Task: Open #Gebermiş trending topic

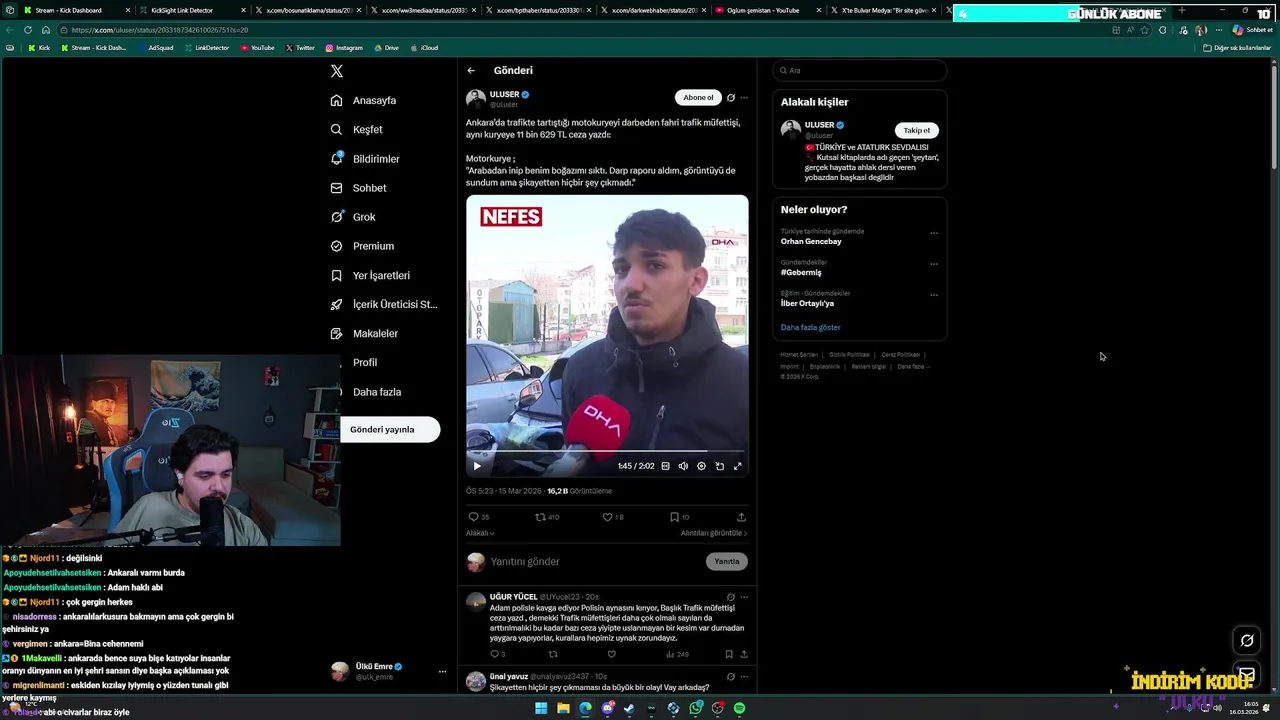Action: 801,273
